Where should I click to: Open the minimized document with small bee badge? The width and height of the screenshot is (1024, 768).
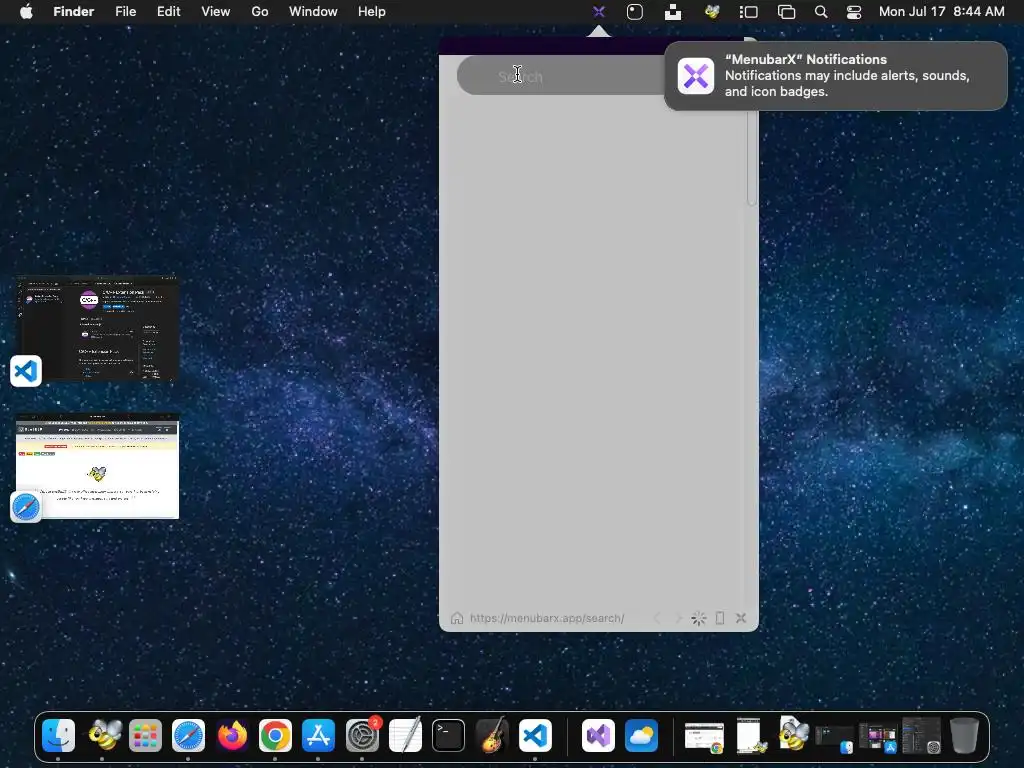click(748, 735)
